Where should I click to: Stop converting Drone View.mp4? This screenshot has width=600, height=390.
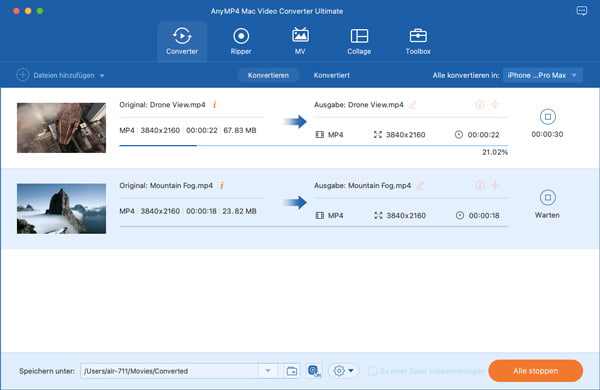[x=548, y=117]
